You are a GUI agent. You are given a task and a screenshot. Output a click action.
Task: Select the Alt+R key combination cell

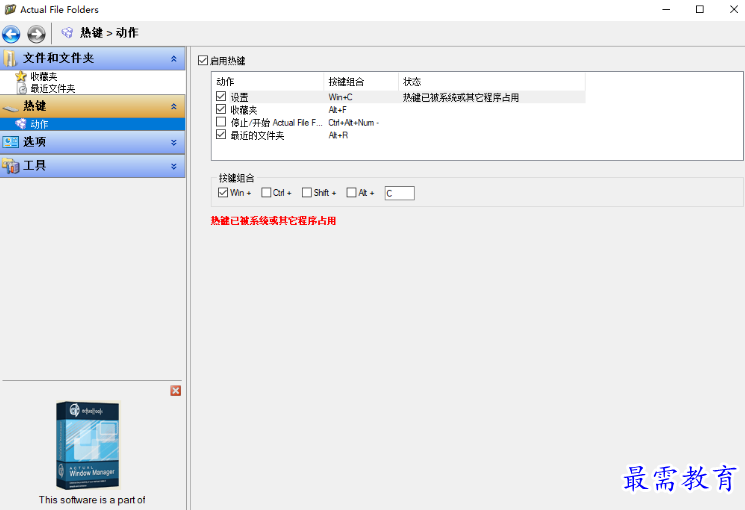pyautogui.click(x=338, y=135)
